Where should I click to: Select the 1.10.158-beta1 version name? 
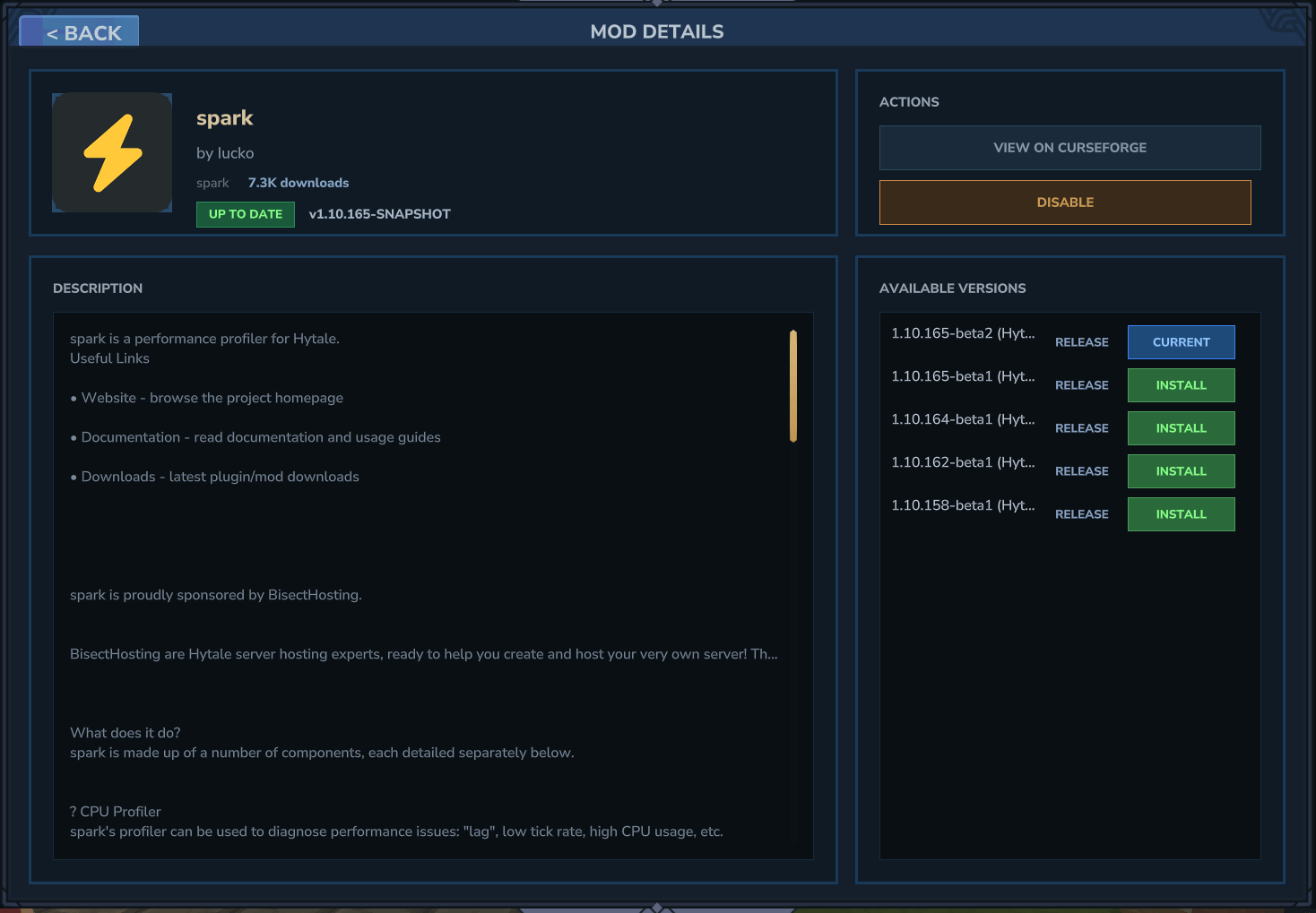963,505
